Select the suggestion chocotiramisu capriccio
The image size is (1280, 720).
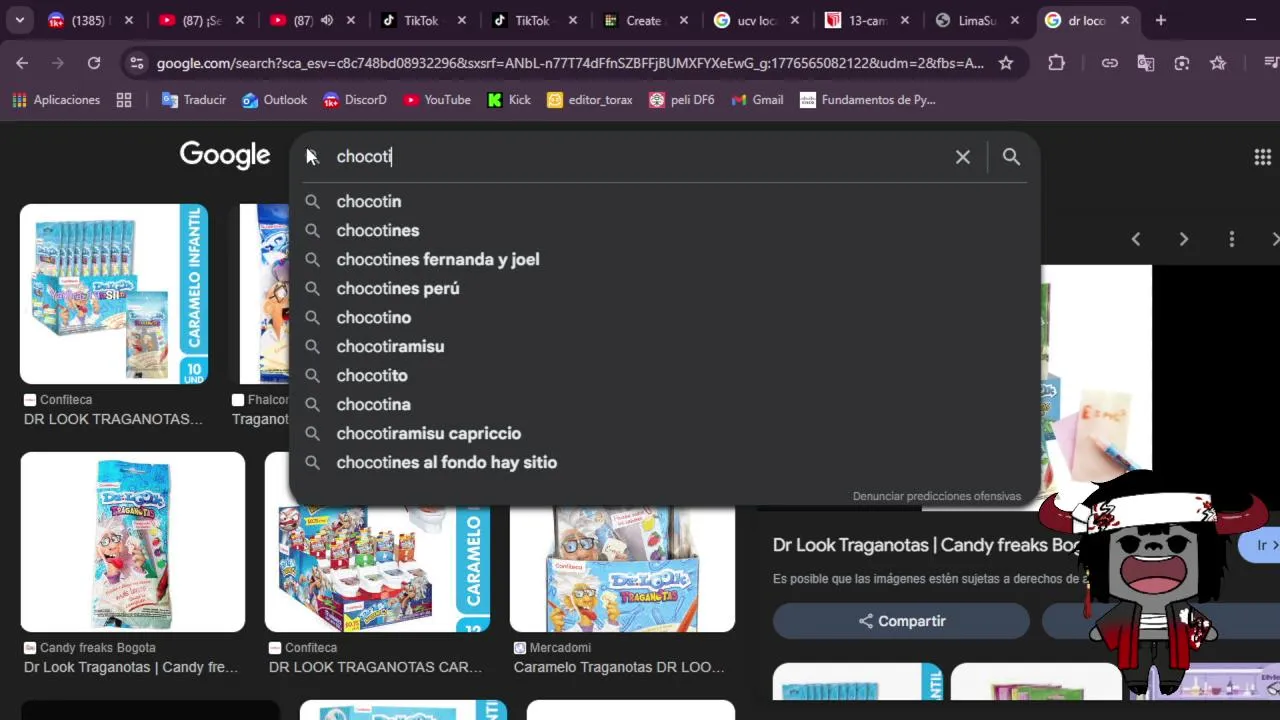(x=664, y=433)
